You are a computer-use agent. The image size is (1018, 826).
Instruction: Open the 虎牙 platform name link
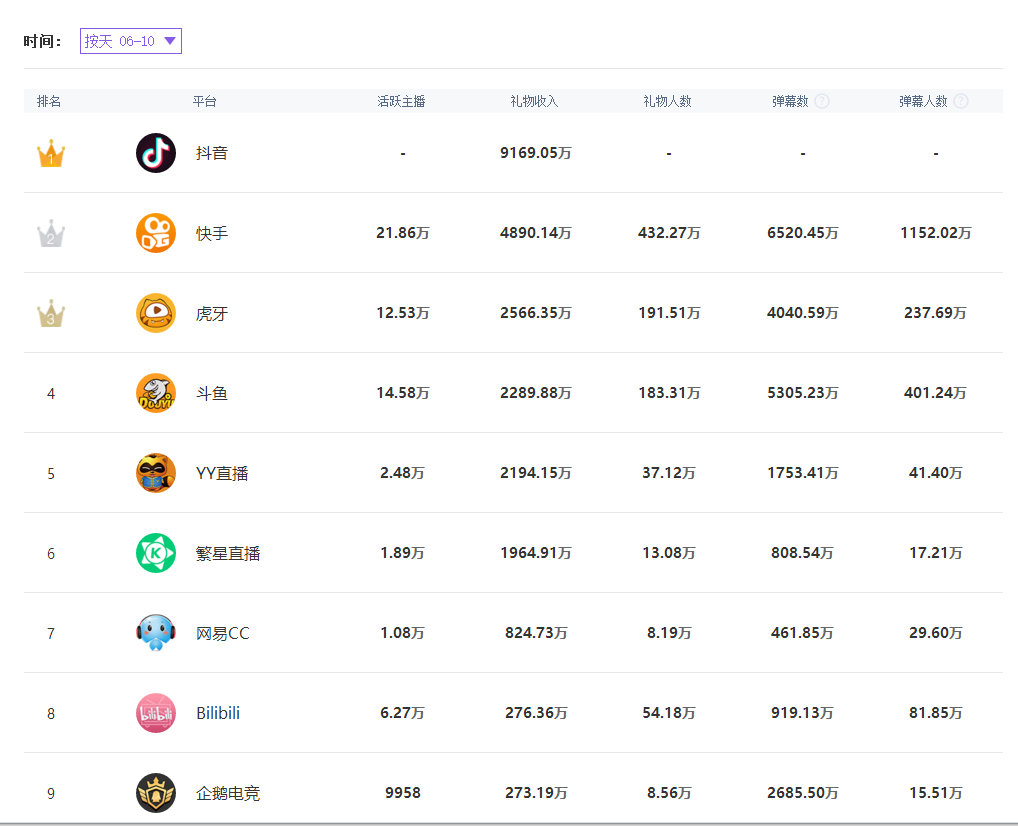[212, 314]
